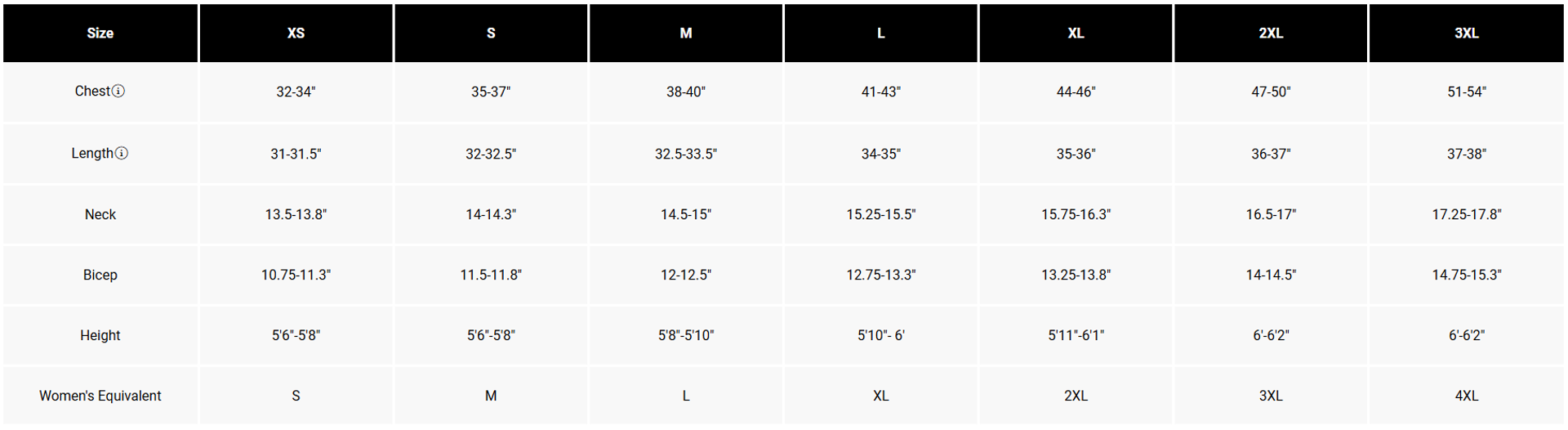
Task: Click the Length info icon
Action: point(122,153)
